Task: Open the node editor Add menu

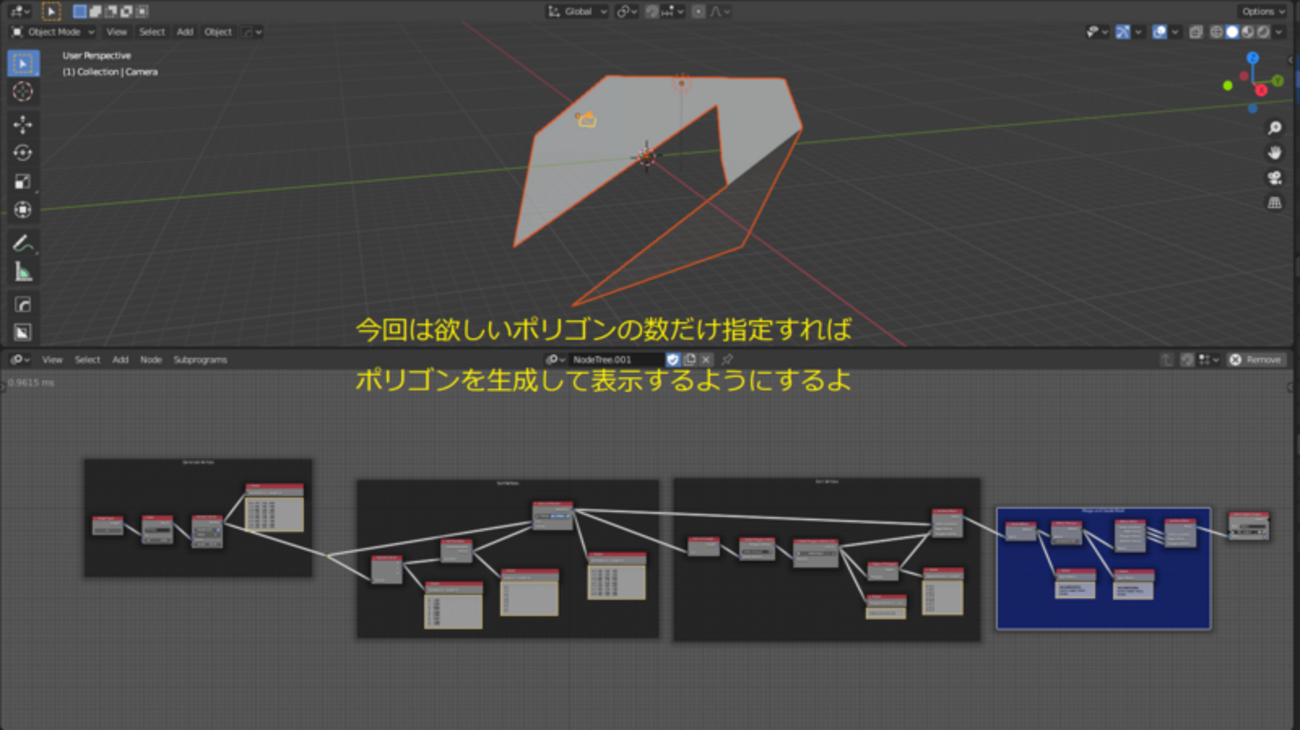Action: [120, 360]
